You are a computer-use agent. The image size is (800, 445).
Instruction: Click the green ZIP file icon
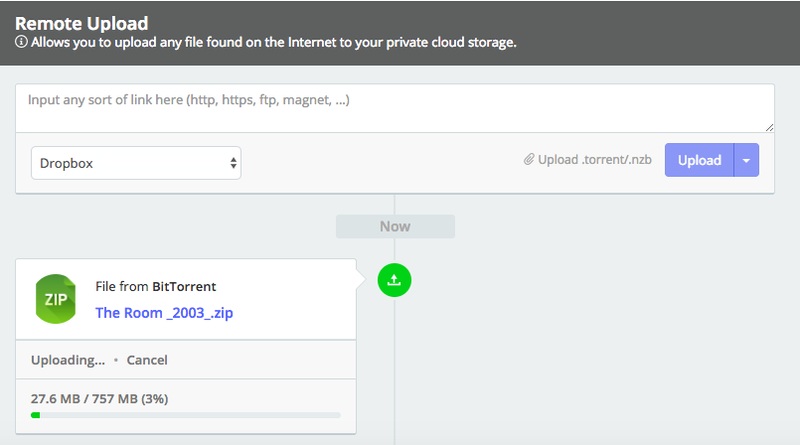tap(55, 298)
